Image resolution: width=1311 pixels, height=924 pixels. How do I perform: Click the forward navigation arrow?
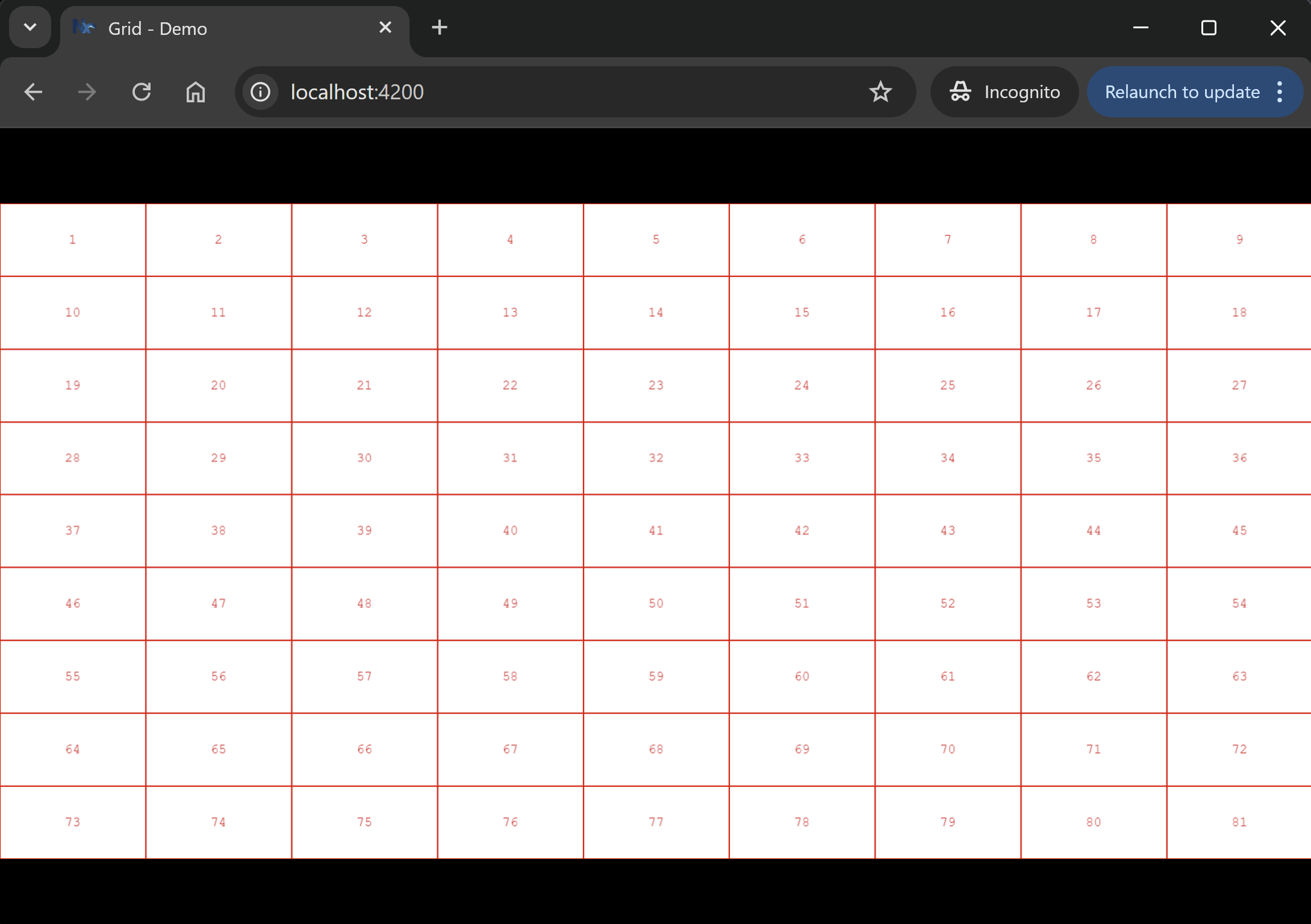click(x=87, y=92)
